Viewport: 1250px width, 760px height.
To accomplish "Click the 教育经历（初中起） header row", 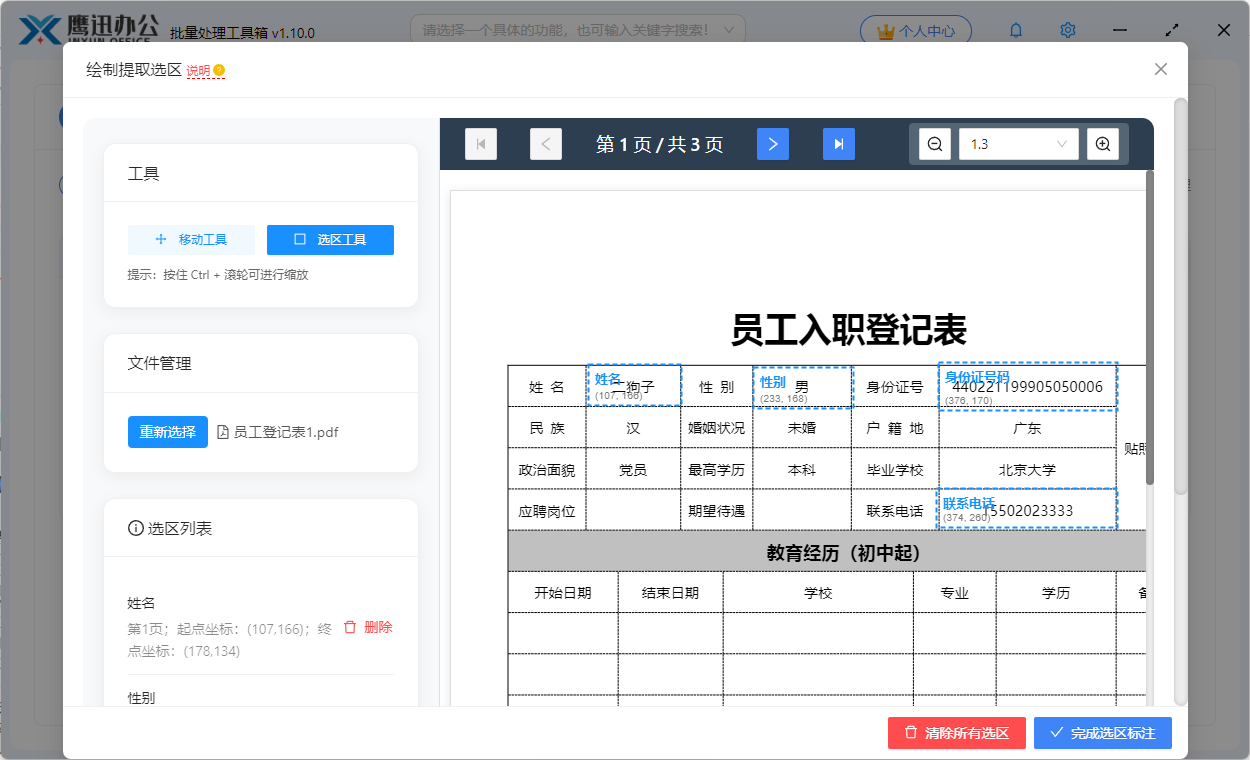I will click(x=827, y=552).
